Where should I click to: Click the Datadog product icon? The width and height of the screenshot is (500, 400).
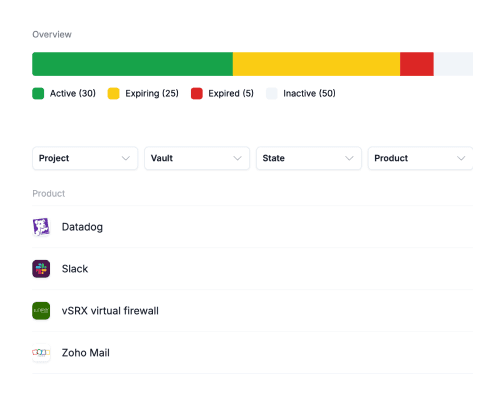(x=41, y=227)
